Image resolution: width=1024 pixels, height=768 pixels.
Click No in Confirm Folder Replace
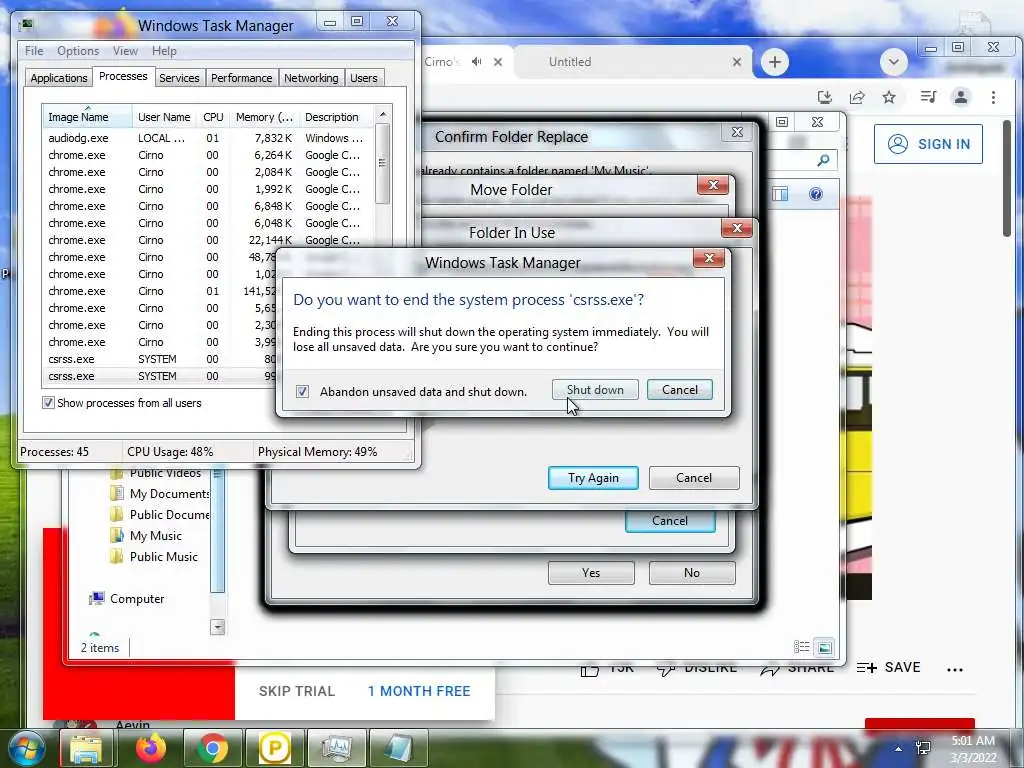point(692,573)
